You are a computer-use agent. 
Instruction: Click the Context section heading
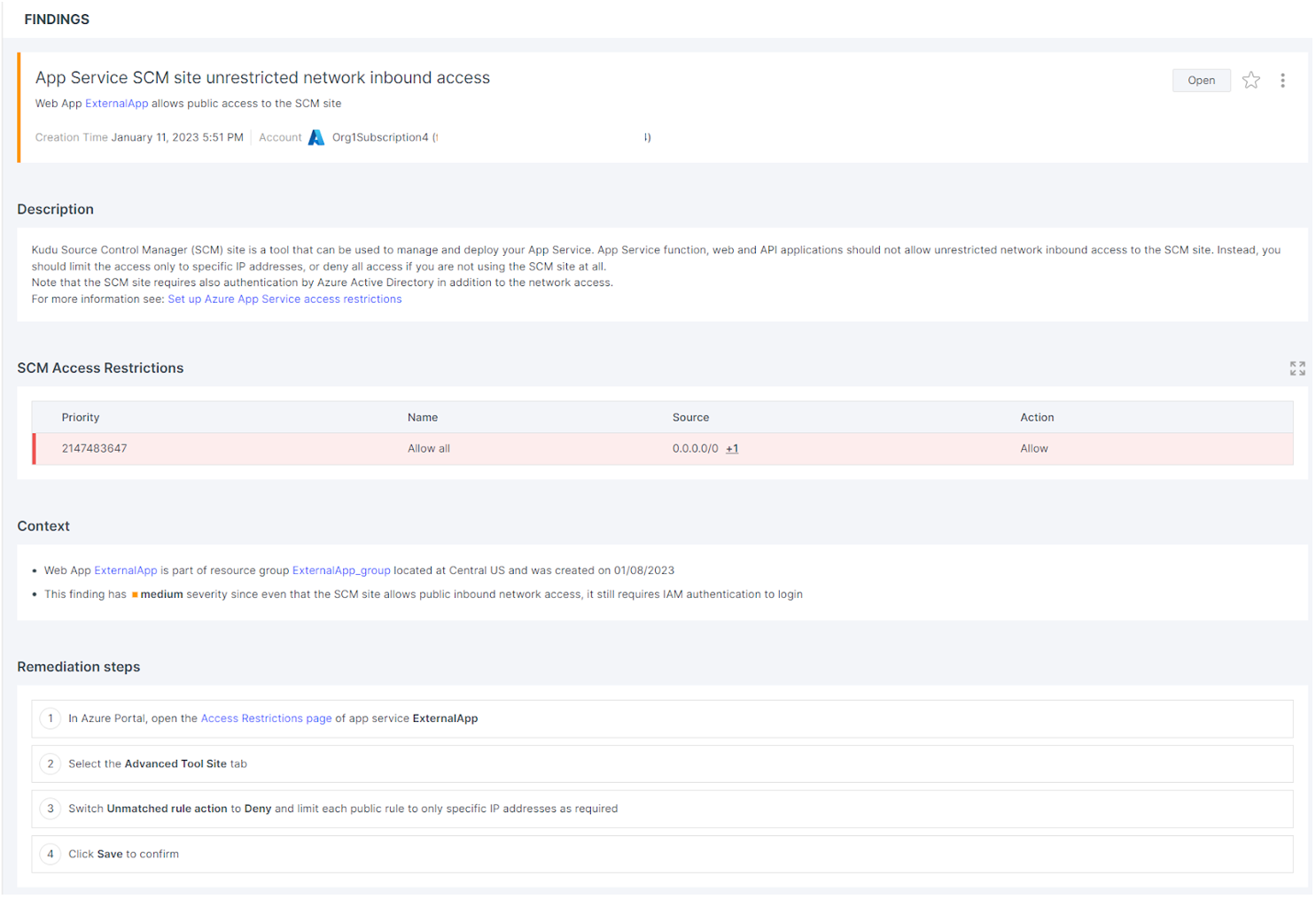pos(43,526)
